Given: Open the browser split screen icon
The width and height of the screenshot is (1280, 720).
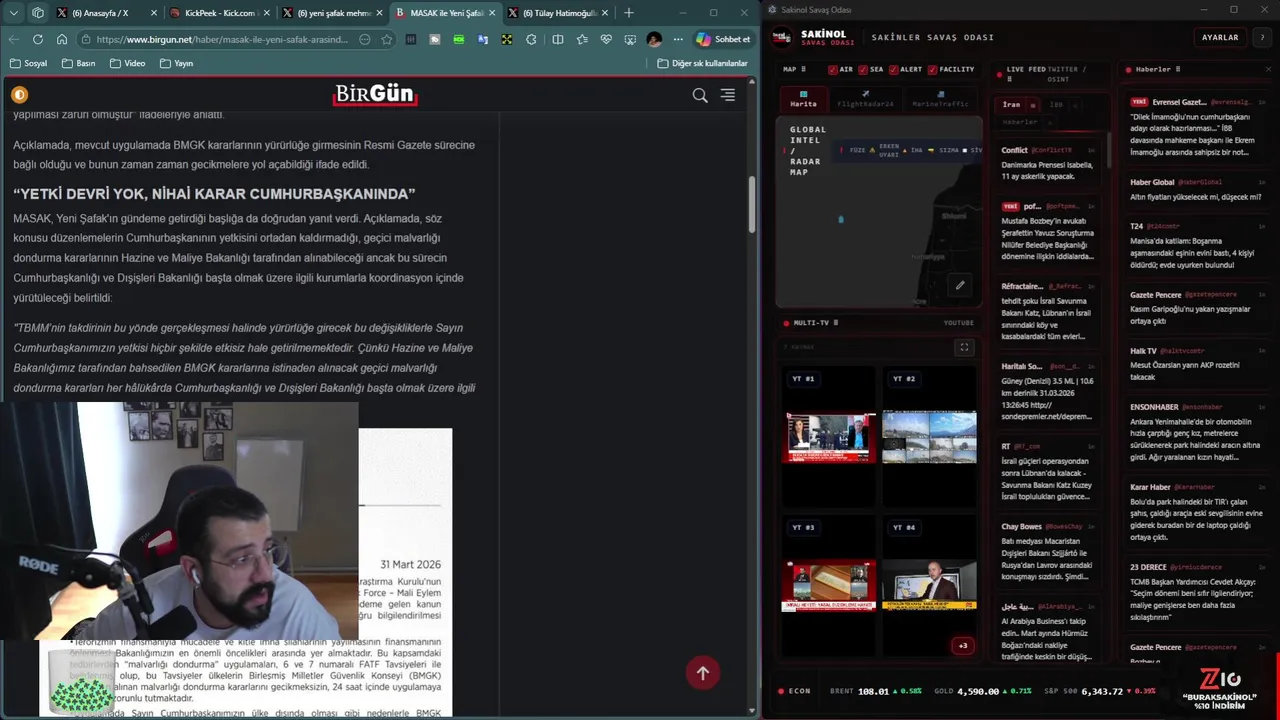Looking at the screenshot, I should 557,39.
